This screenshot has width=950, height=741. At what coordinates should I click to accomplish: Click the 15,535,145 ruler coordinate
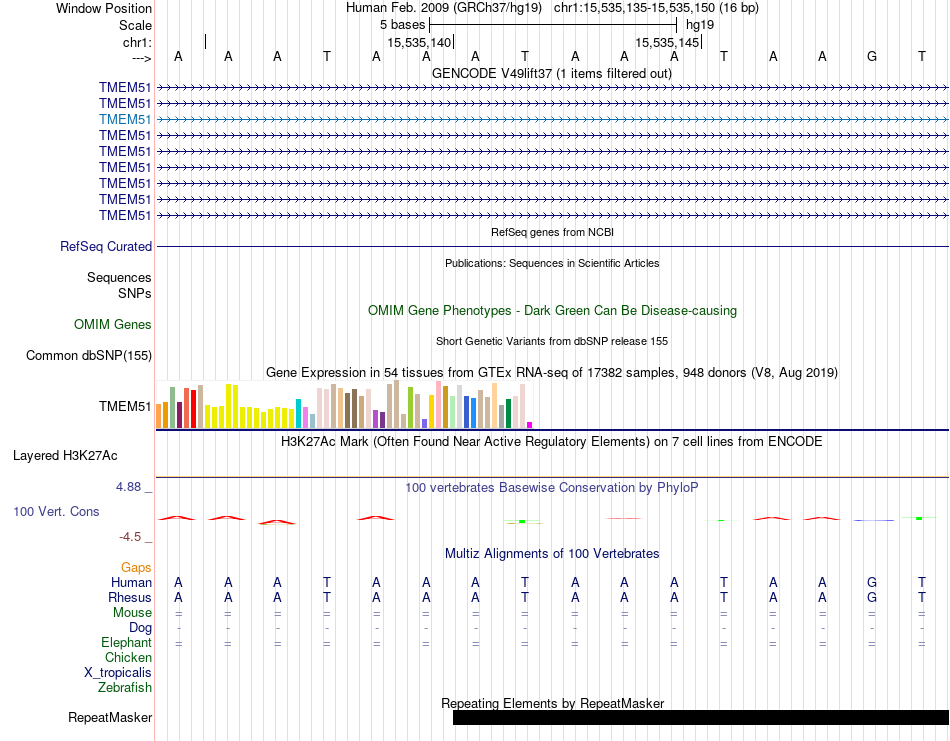[x=667, y=42]
